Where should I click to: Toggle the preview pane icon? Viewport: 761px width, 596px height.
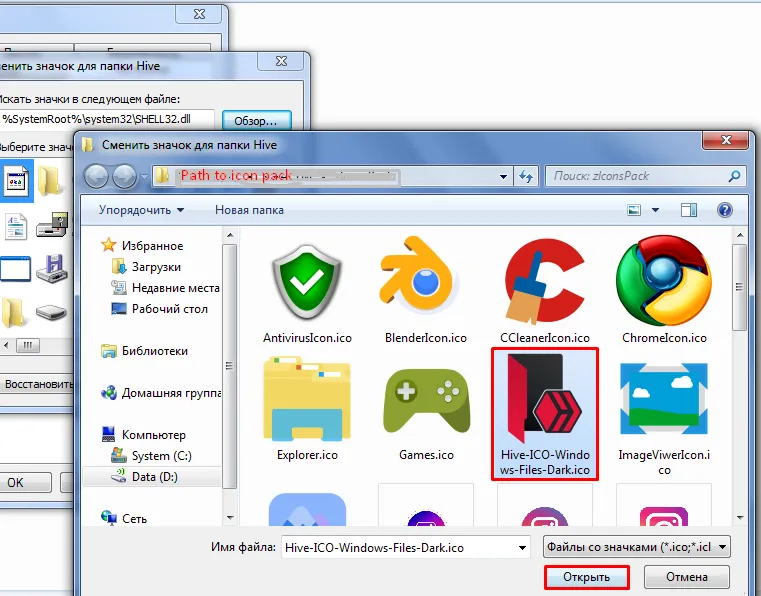[689, 210]
